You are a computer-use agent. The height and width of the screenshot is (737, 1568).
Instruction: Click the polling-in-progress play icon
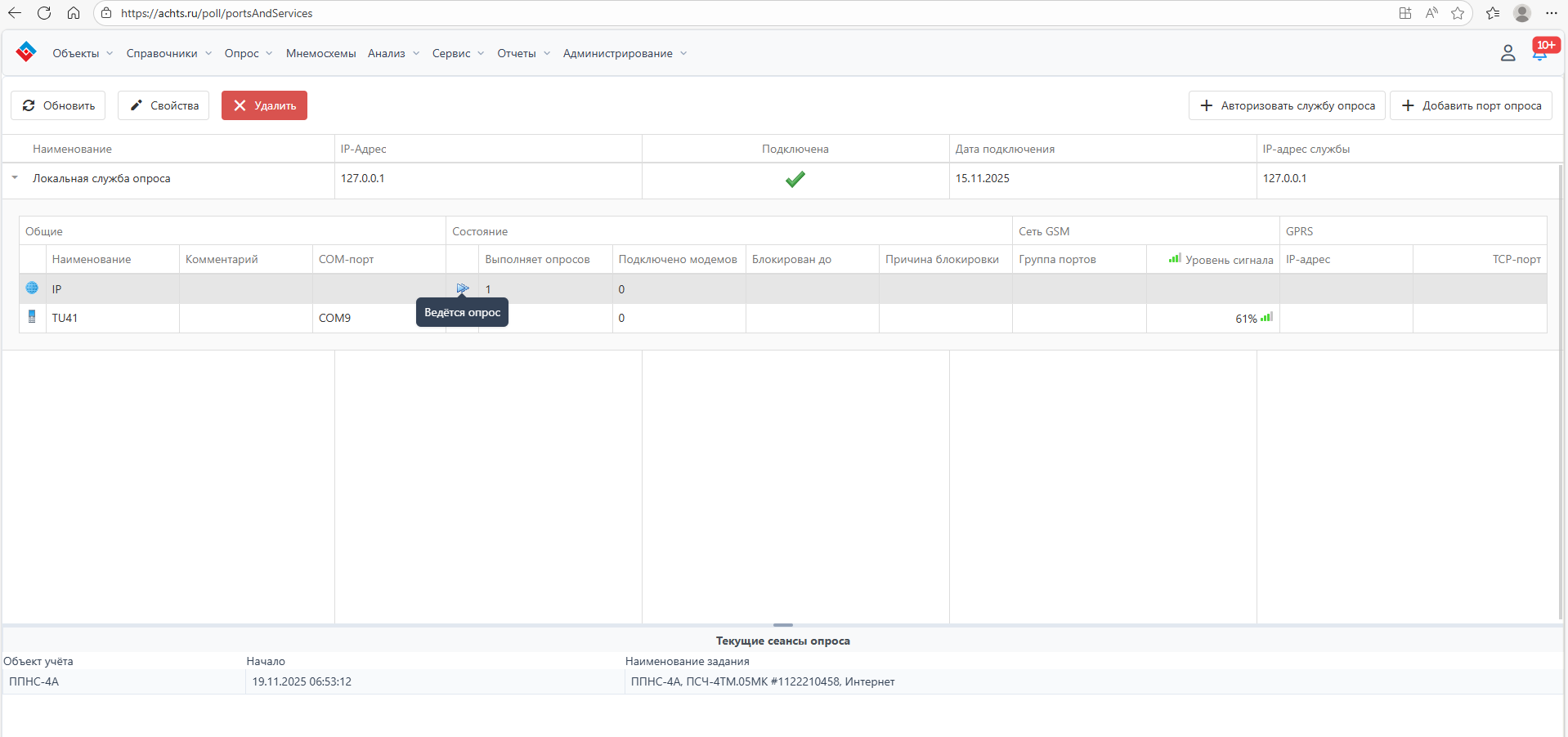463,288
